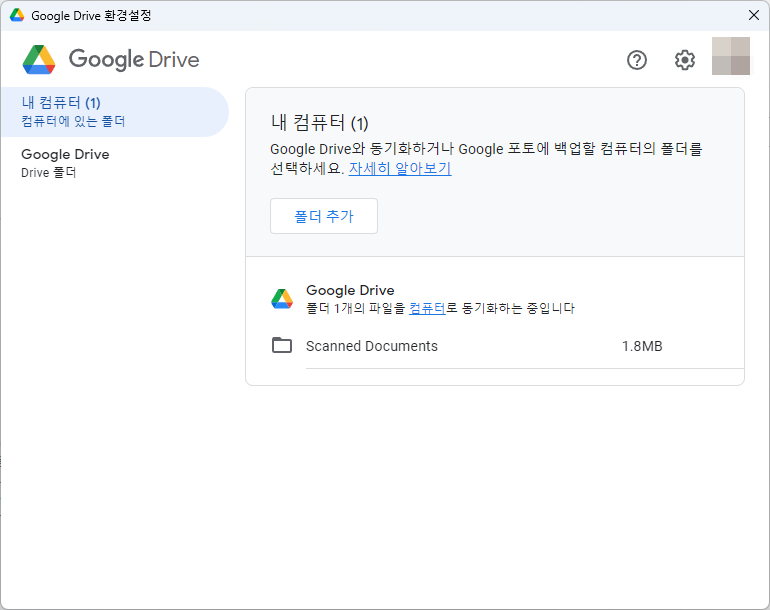The height and width of the screenshot is (610, 770).
Task: Close the Google Drive 환경설정 window
Action: 754,15
